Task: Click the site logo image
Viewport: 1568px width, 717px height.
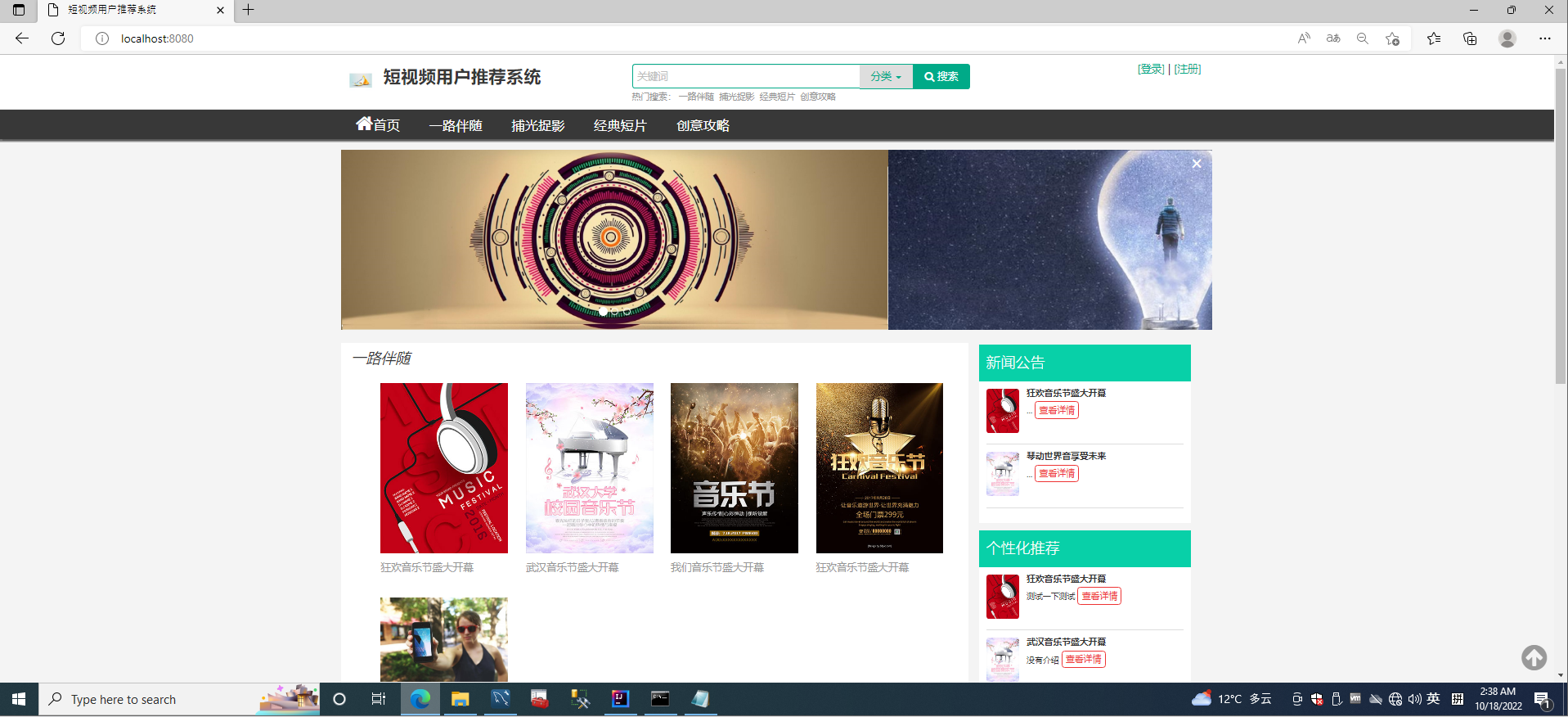Action: click(x=361, y=79)
